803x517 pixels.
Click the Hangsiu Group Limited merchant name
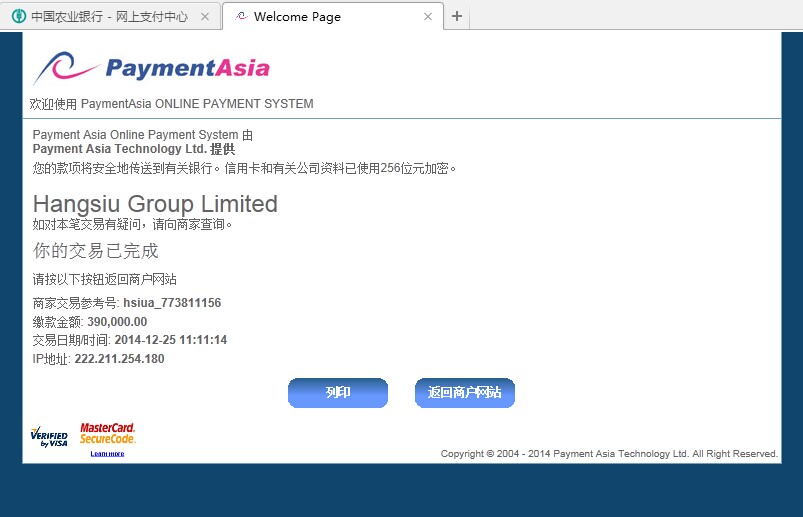coord(155,204)
